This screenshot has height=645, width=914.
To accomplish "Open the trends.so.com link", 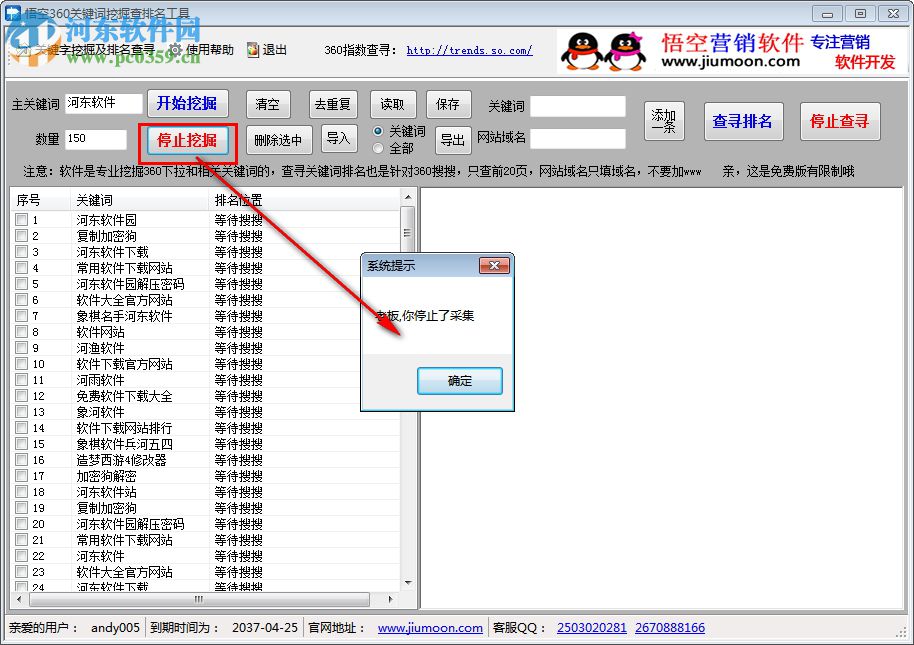I will click(x=469, y=51).
